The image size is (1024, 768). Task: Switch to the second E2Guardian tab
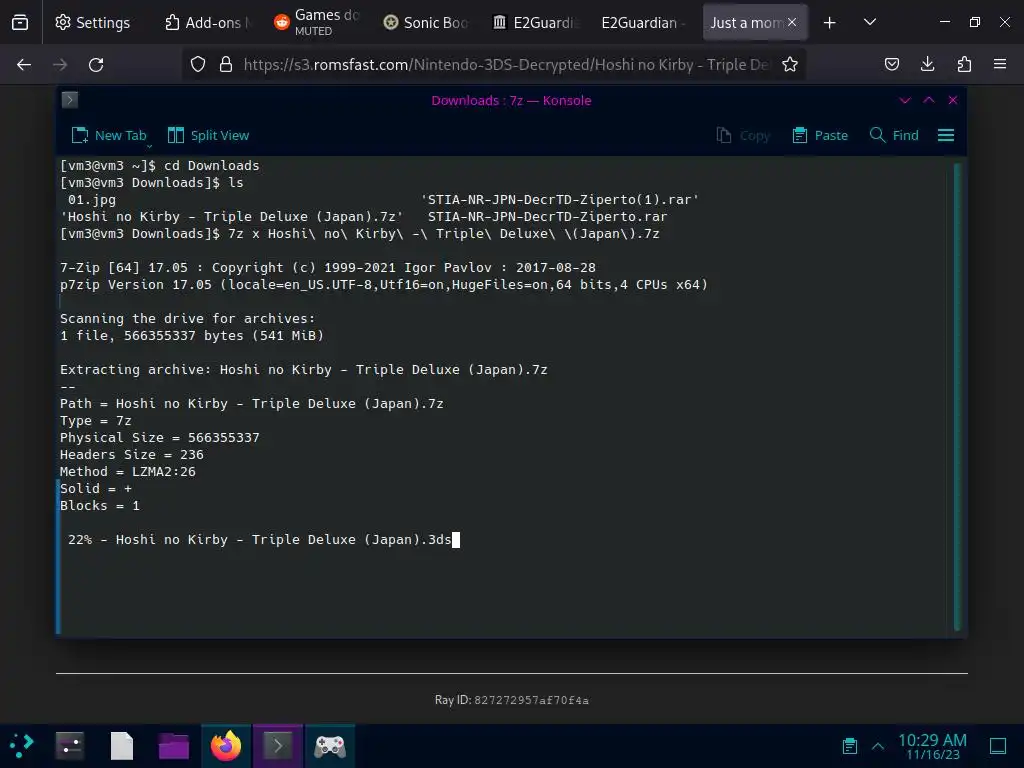644,23
